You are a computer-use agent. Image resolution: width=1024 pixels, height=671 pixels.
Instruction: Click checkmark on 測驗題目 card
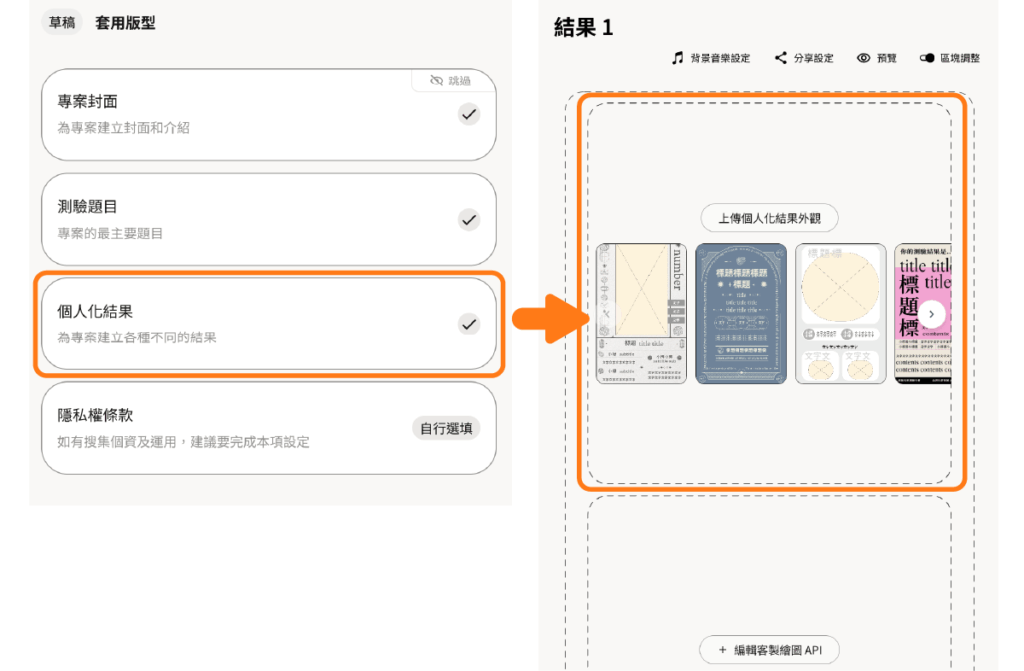(469, 220)
